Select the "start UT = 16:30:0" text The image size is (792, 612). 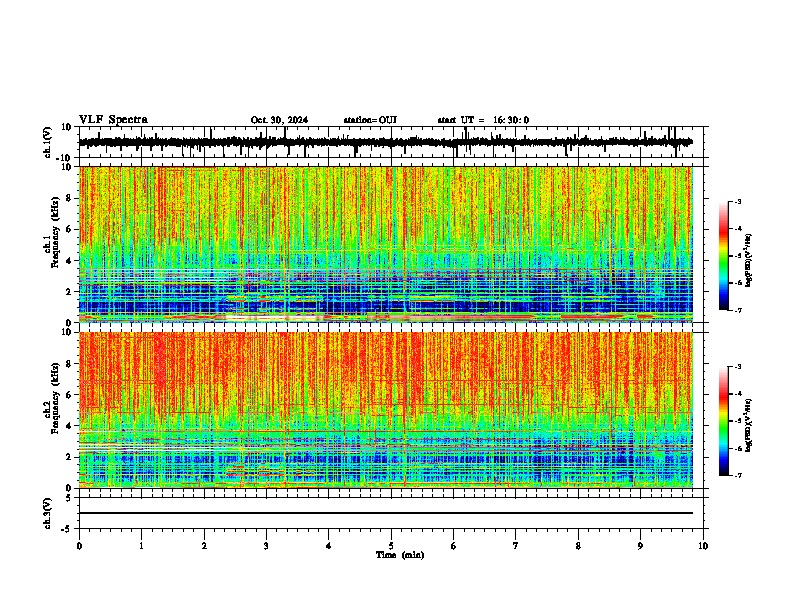point(483,120)
